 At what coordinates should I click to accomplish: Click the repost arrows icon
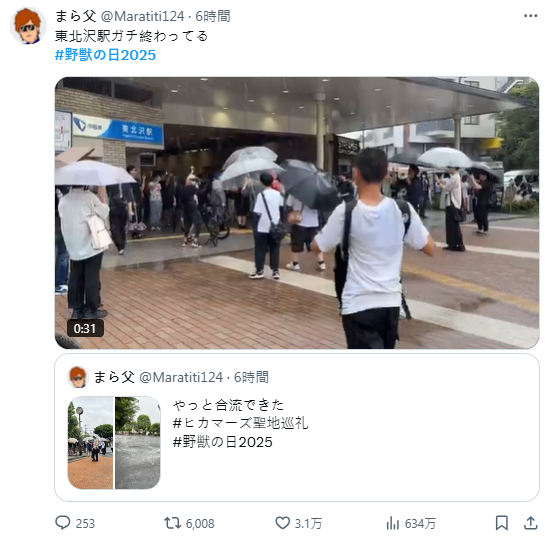[172, 523]
